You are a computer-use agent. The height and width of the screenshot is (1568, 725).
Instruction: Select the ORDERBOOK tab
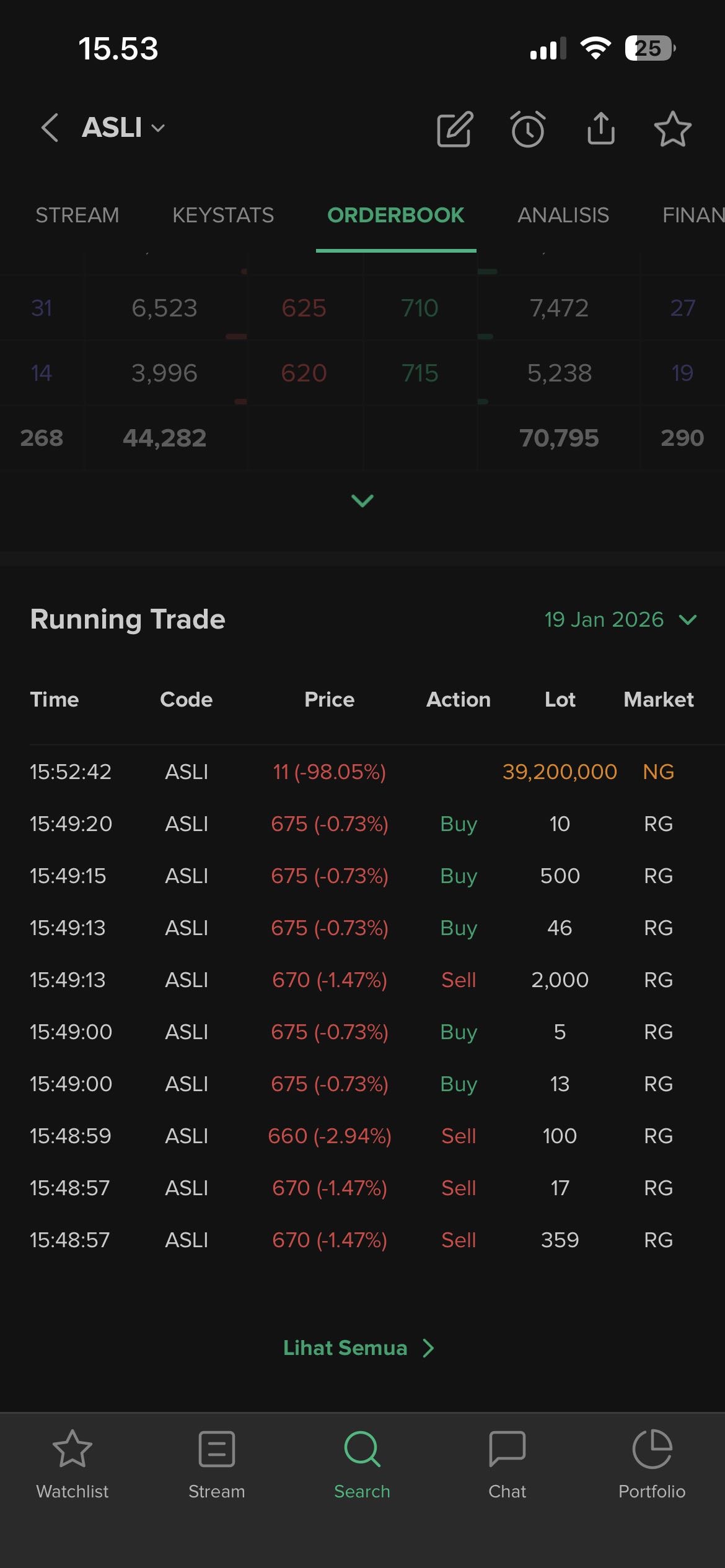click(x=395, y=215)
